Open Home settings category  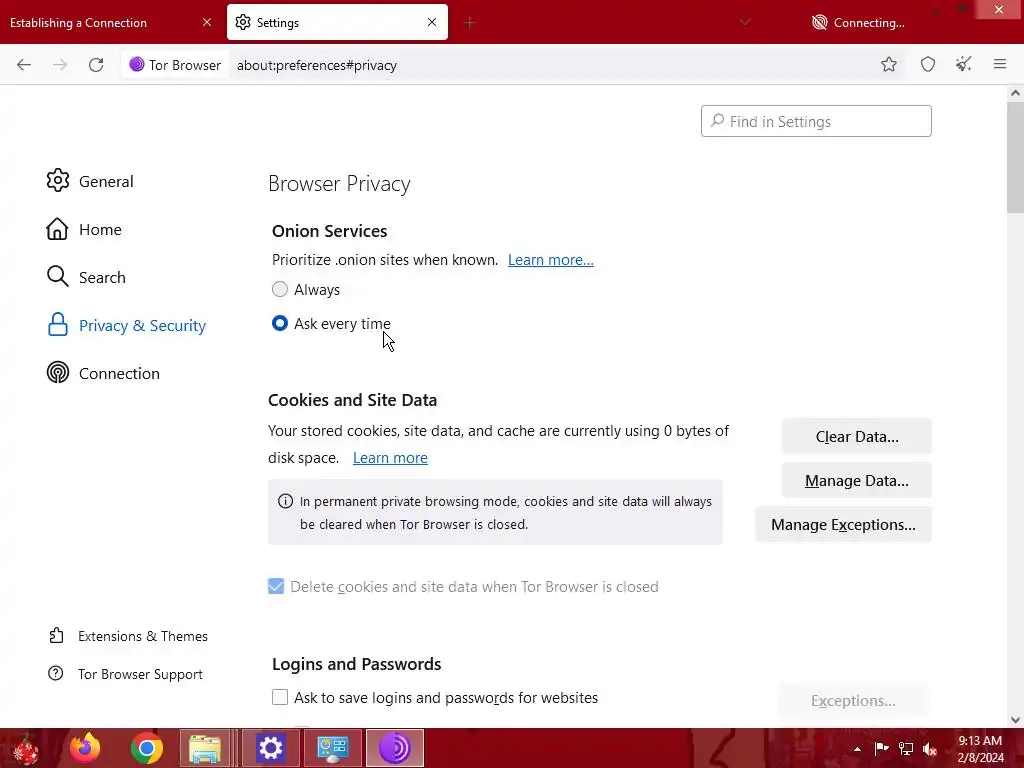tap(84, 229)
